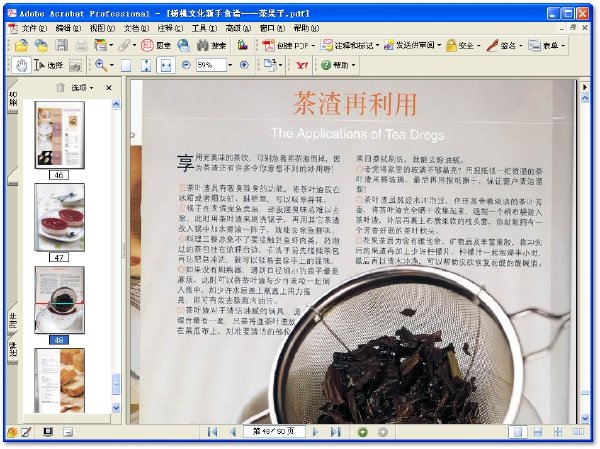Click the Open file folder icon
Screen dimensions: 600x449
click(x=21, y=46)
